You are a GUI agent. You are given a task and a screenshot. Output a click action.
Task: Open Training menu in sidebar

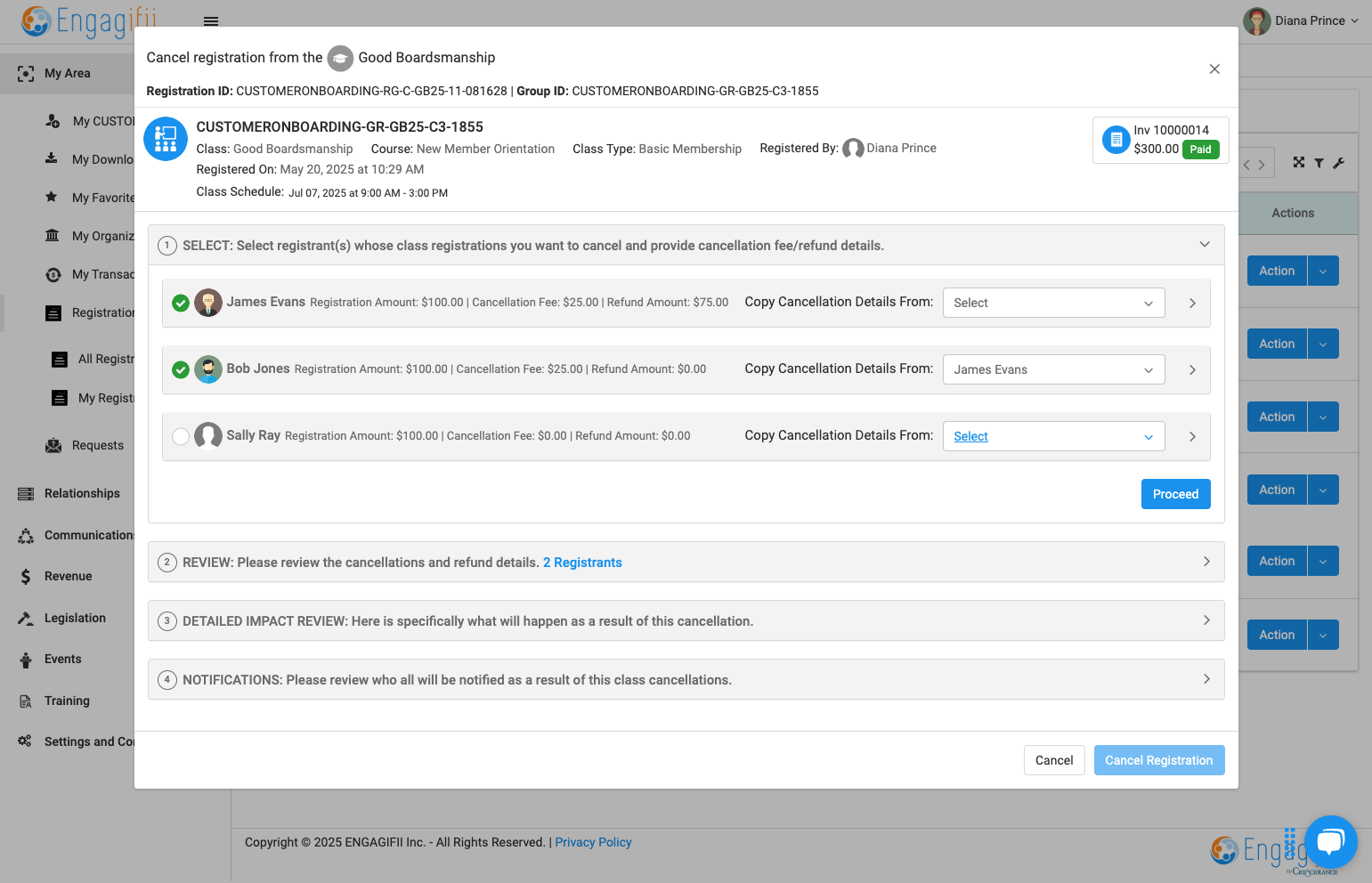(67, 701)
